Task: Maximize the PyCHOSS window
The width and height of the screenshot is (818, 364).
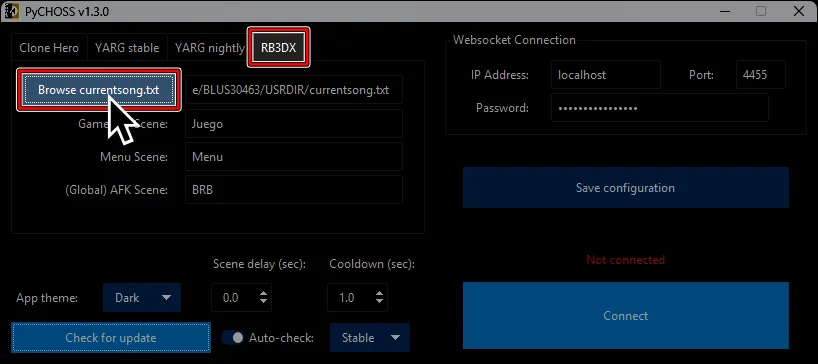Action: [761, 11]
